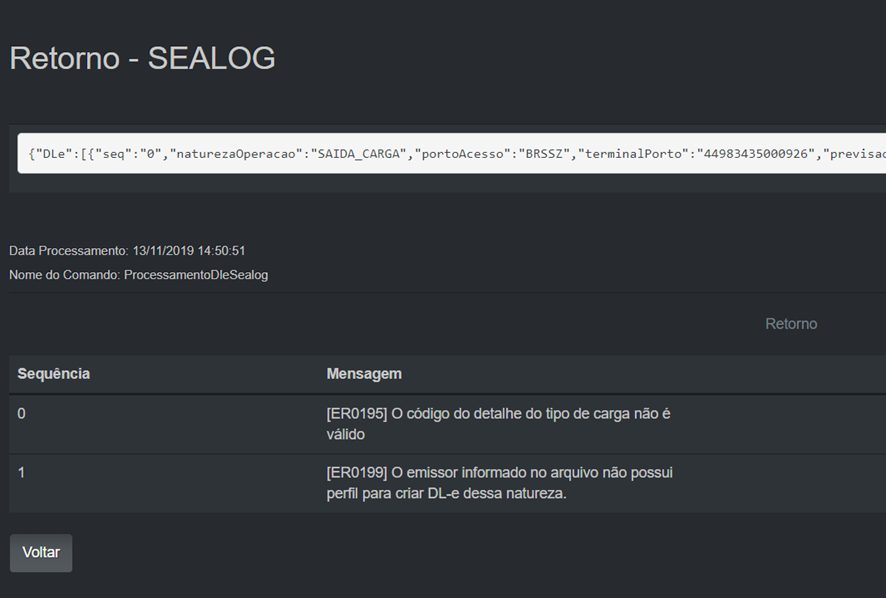Click the Retorno - SEALOG heading
This screenshot has width=886, height=598.
[x=142, y=58]
